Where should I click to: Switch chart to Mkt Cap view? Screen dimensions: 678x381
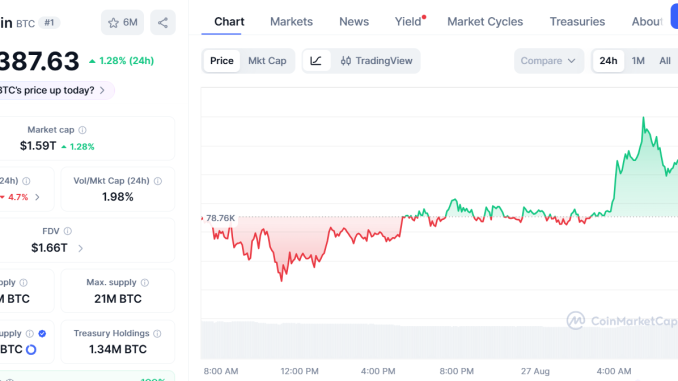pyautogui.click(x=267, y=61)
